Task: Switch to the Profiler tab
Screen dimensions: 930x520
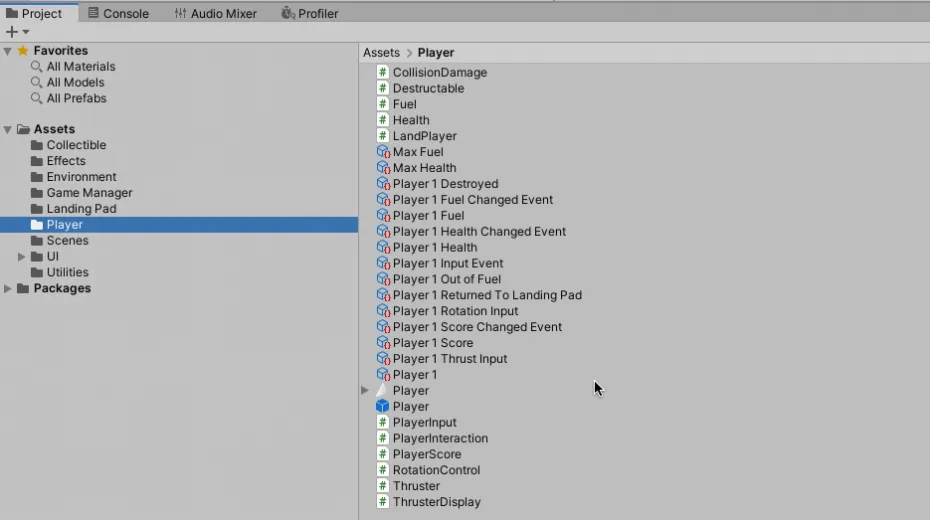Action: tap(310, 13)
